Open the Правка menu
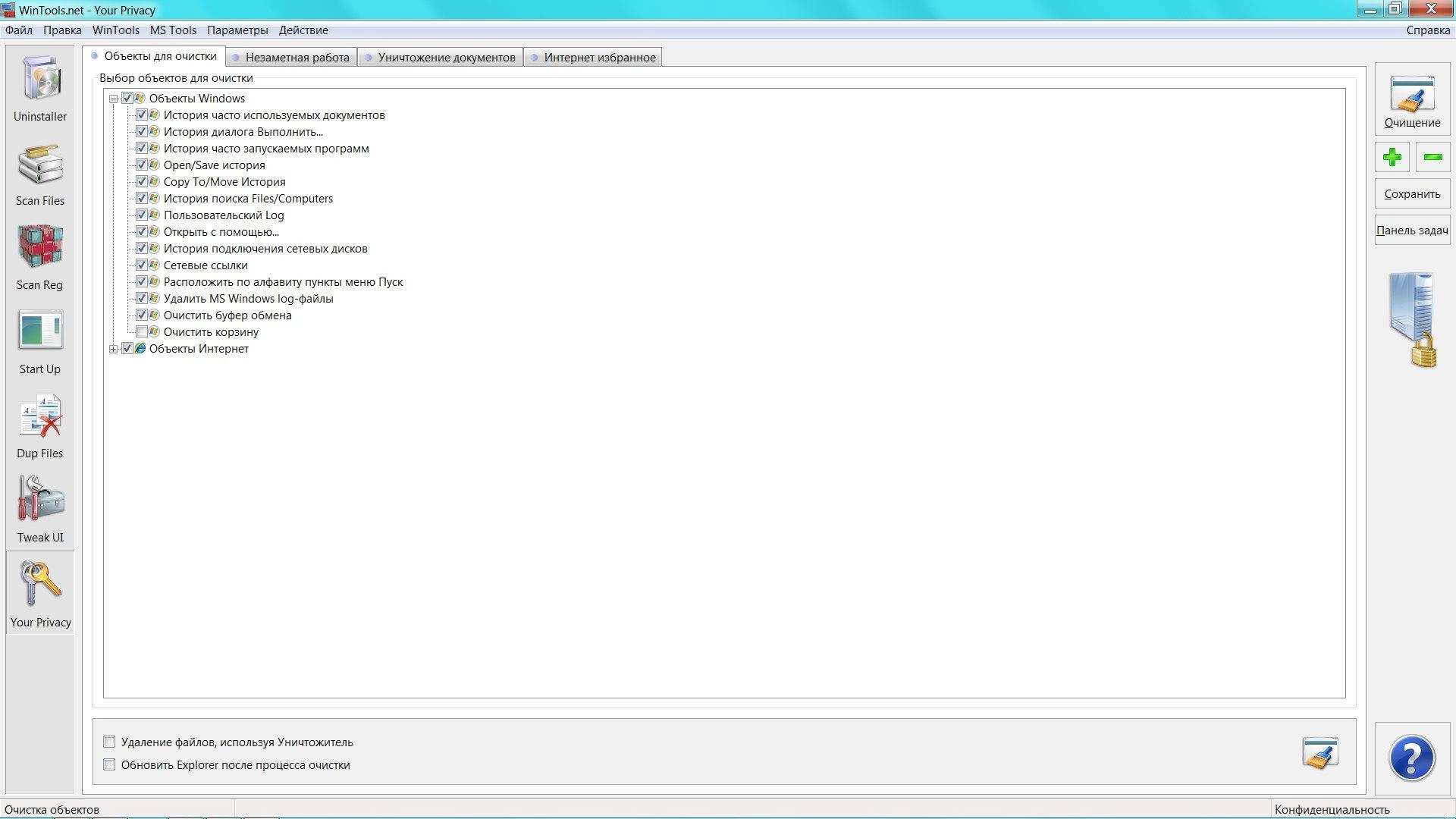 coord(62,30)
